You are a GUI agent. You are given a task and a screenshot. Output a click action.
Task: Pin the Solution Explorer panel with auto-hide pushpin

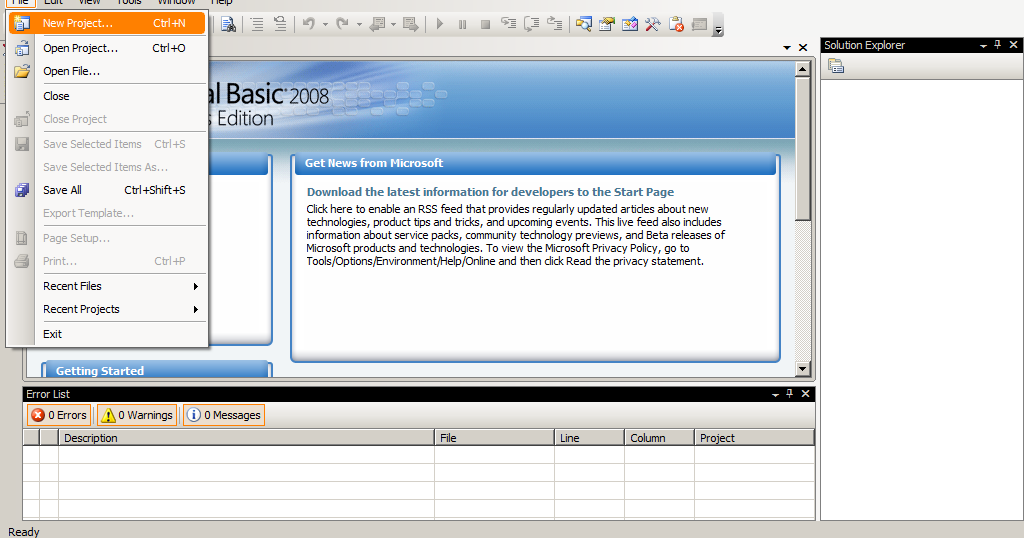pos(997,44)
